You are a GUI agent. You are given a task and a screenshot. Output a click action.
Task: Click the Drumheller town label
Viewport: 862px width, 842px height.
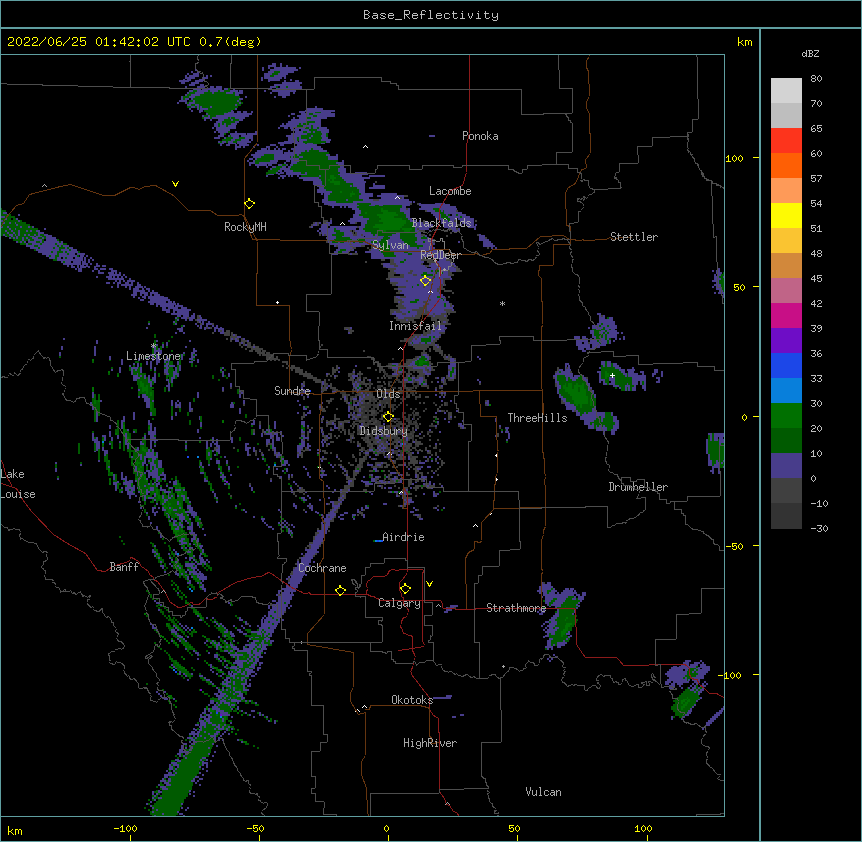pyautogui.click(x=638, y=487)
